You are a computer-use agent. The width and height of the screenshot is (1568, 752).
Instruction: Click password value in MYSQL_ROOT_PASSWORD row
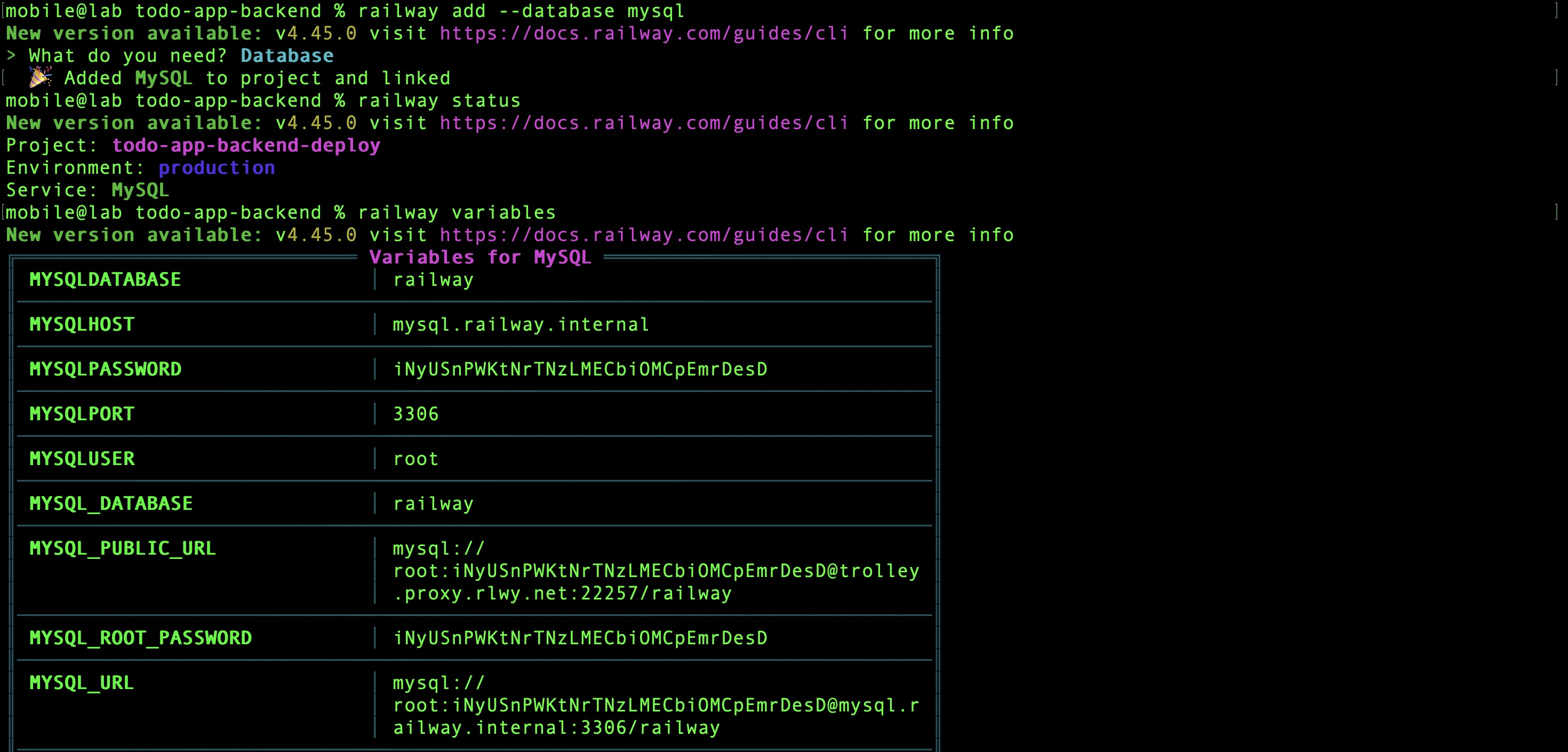[580, 638]
